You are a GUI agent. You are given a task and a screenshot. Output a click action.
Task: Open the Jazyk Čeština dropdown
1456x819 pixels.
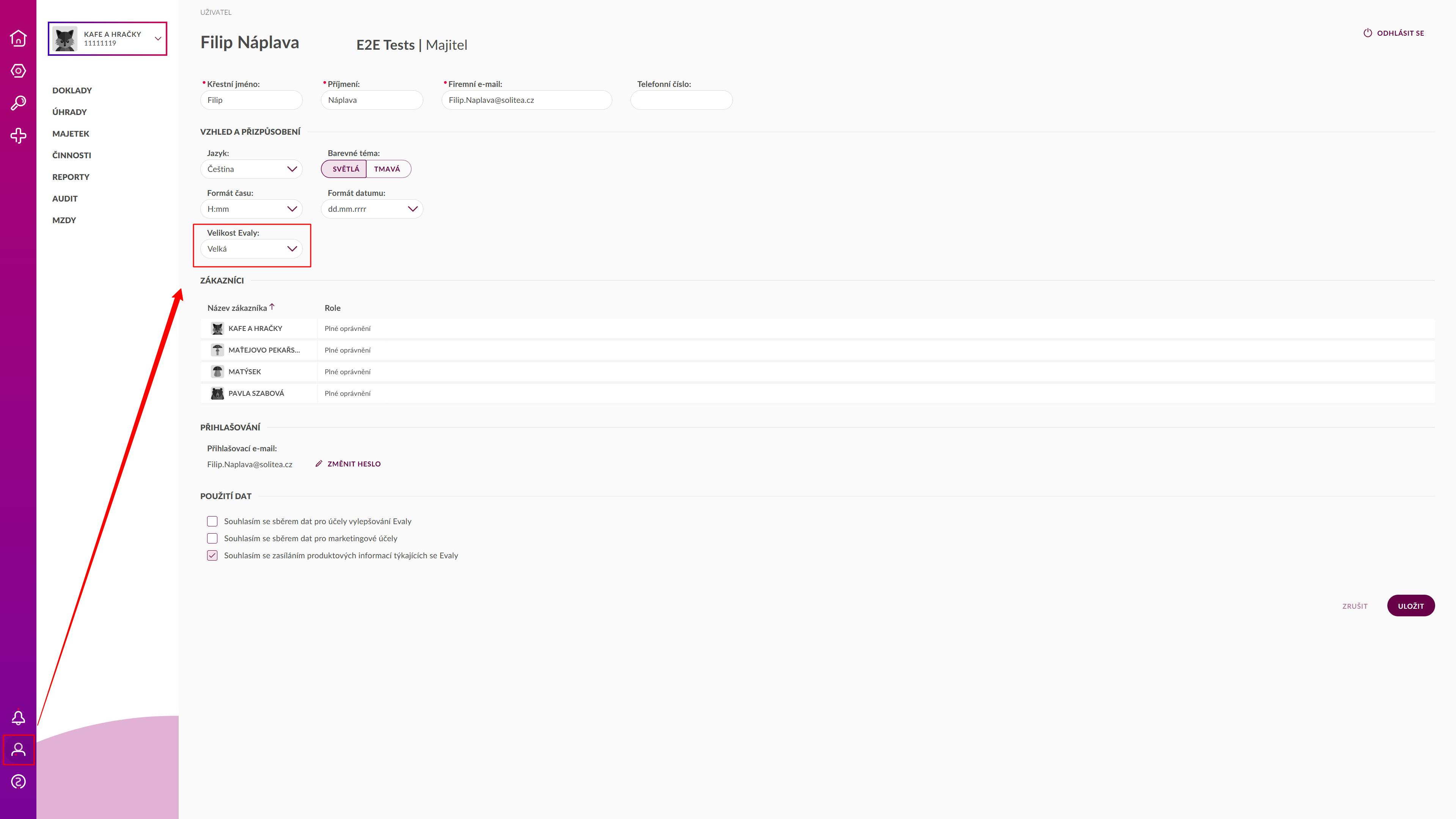pyautogui.click(x=252, y=169)
